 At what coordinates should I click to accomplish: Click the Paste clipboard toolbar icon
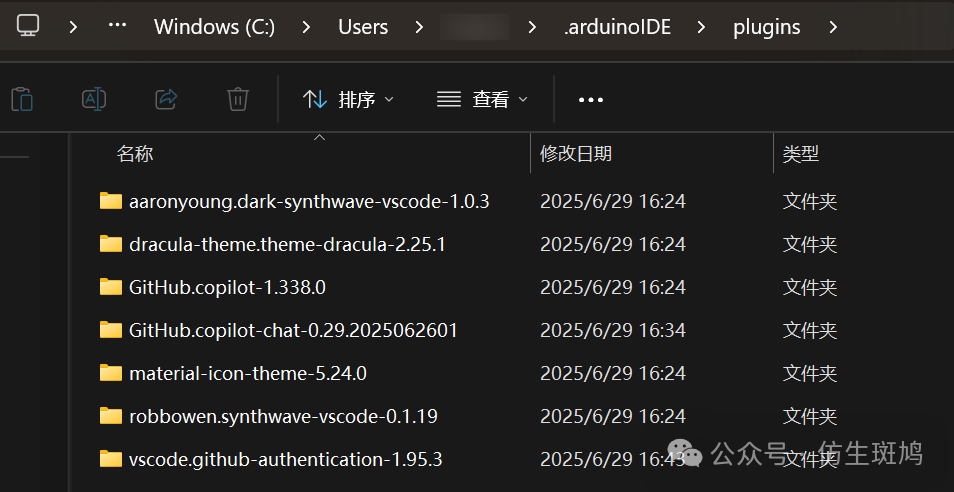point(22,99)
